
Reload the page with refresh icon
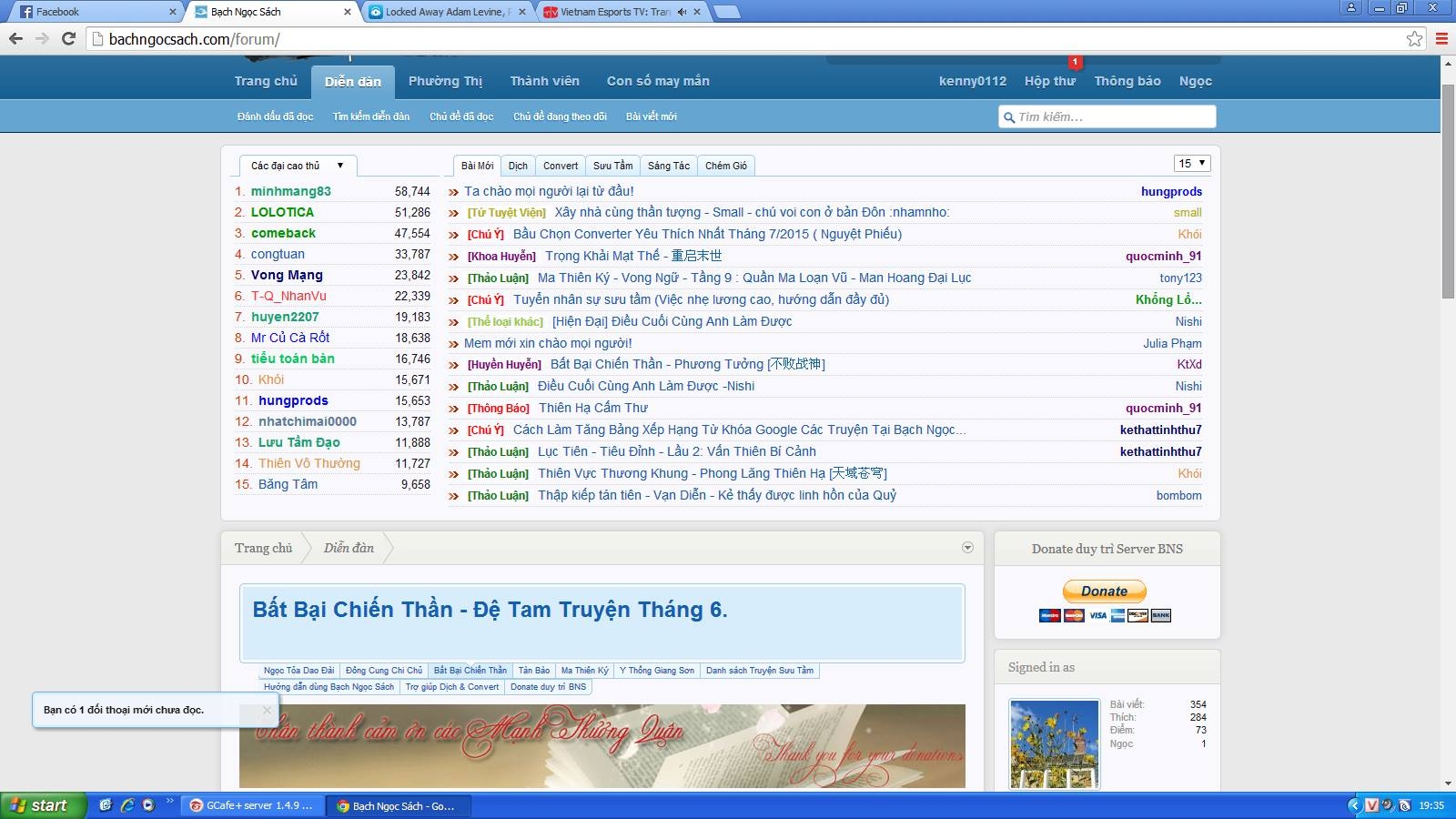click(68, 38)
